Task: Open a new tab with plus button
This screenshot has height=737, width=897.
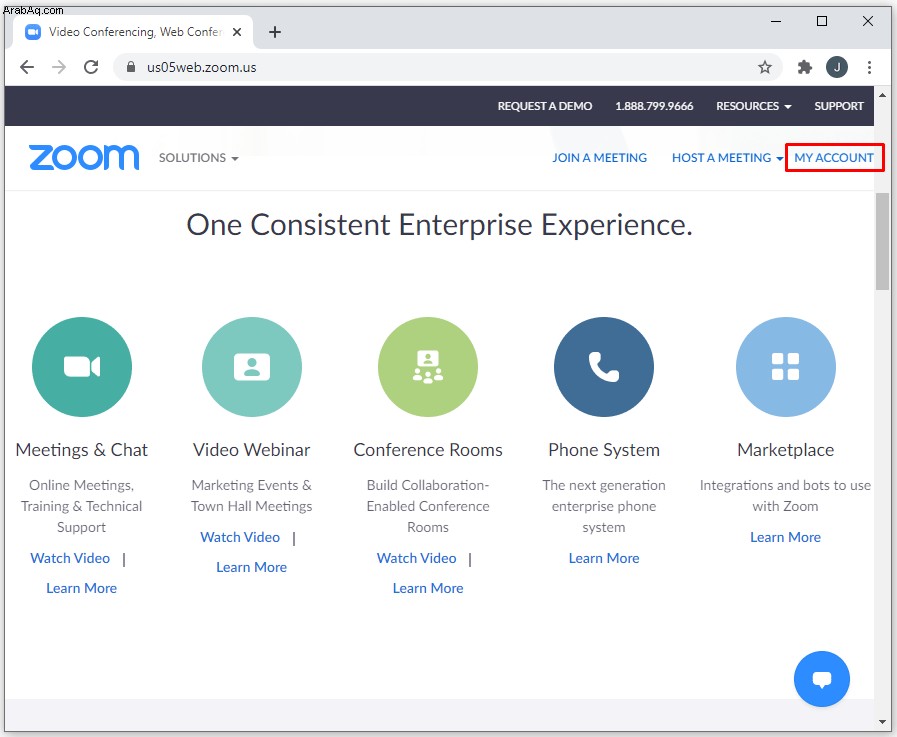Action: pyautogui.click(x=275, y=32)
